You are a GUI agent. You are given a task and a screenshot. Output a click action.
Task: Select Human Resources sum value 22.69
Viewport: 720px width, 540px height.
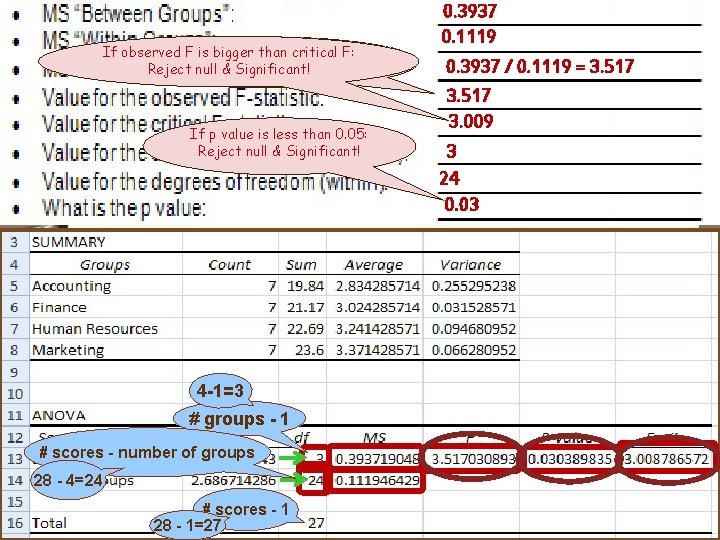tap(302, 329)
